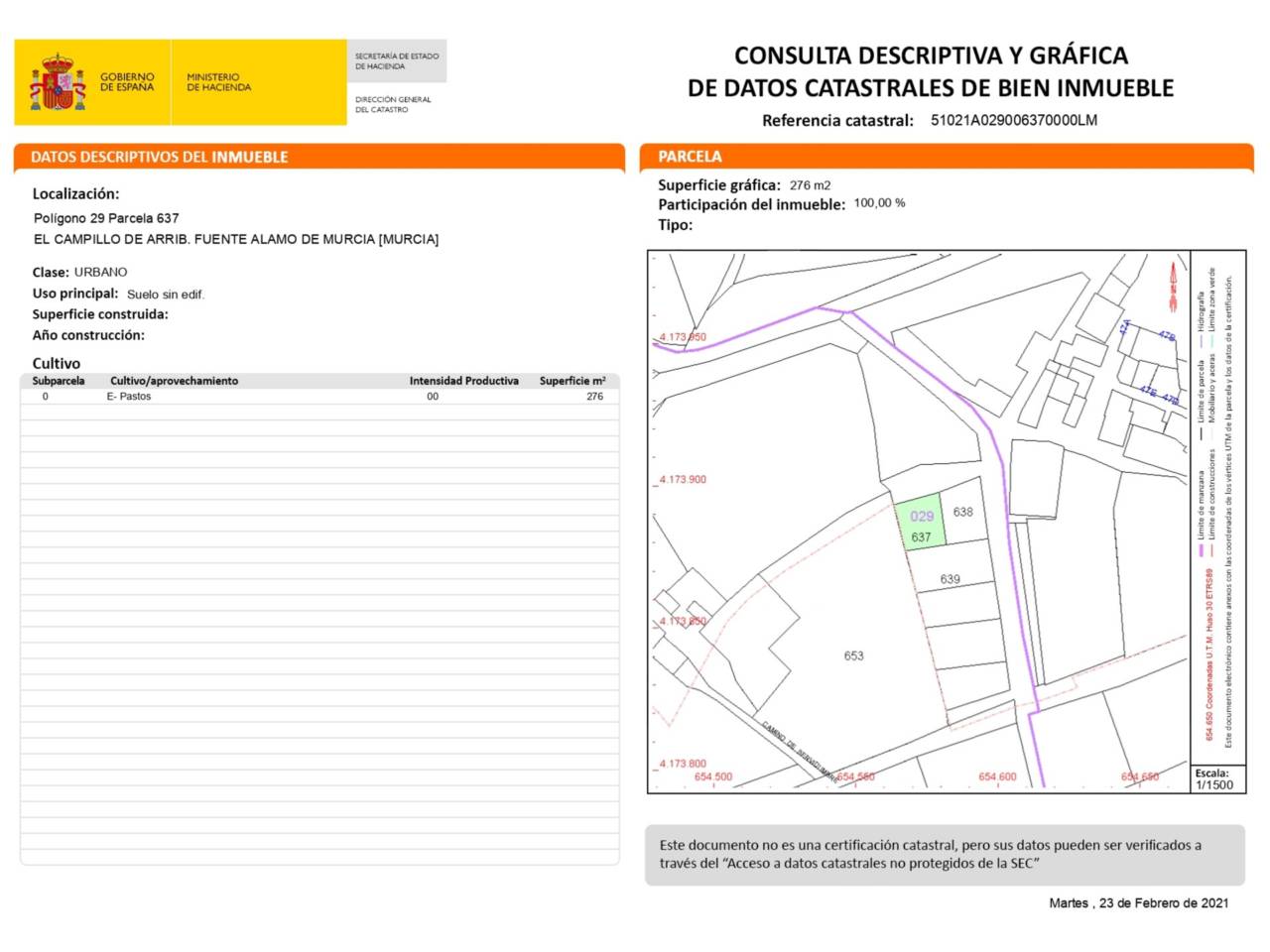
Task: Click the purple '029' polygon label
Action: (922, 516)
